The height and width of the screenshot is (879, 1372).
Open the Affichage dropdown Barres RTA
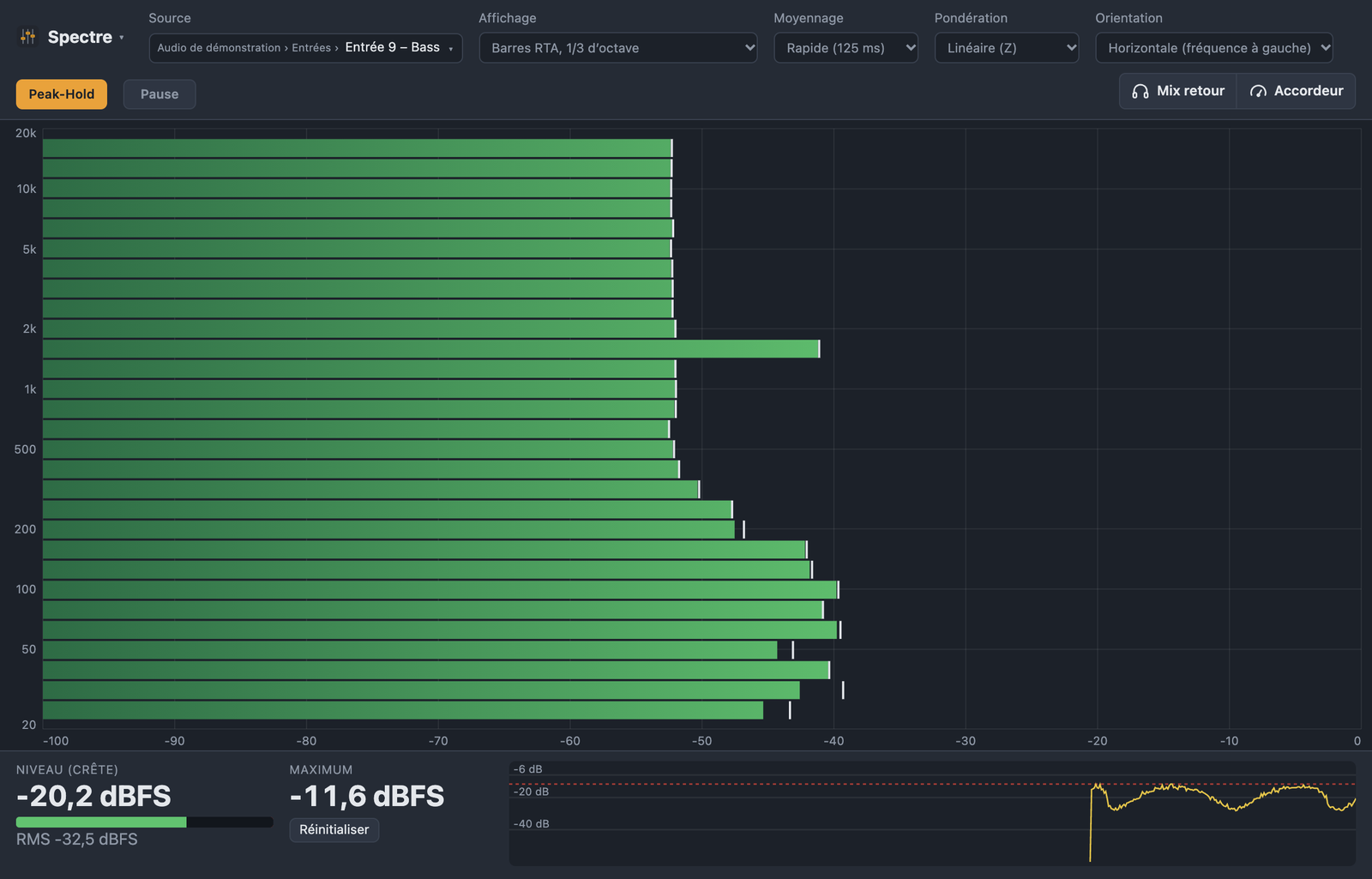pos(618,48)
